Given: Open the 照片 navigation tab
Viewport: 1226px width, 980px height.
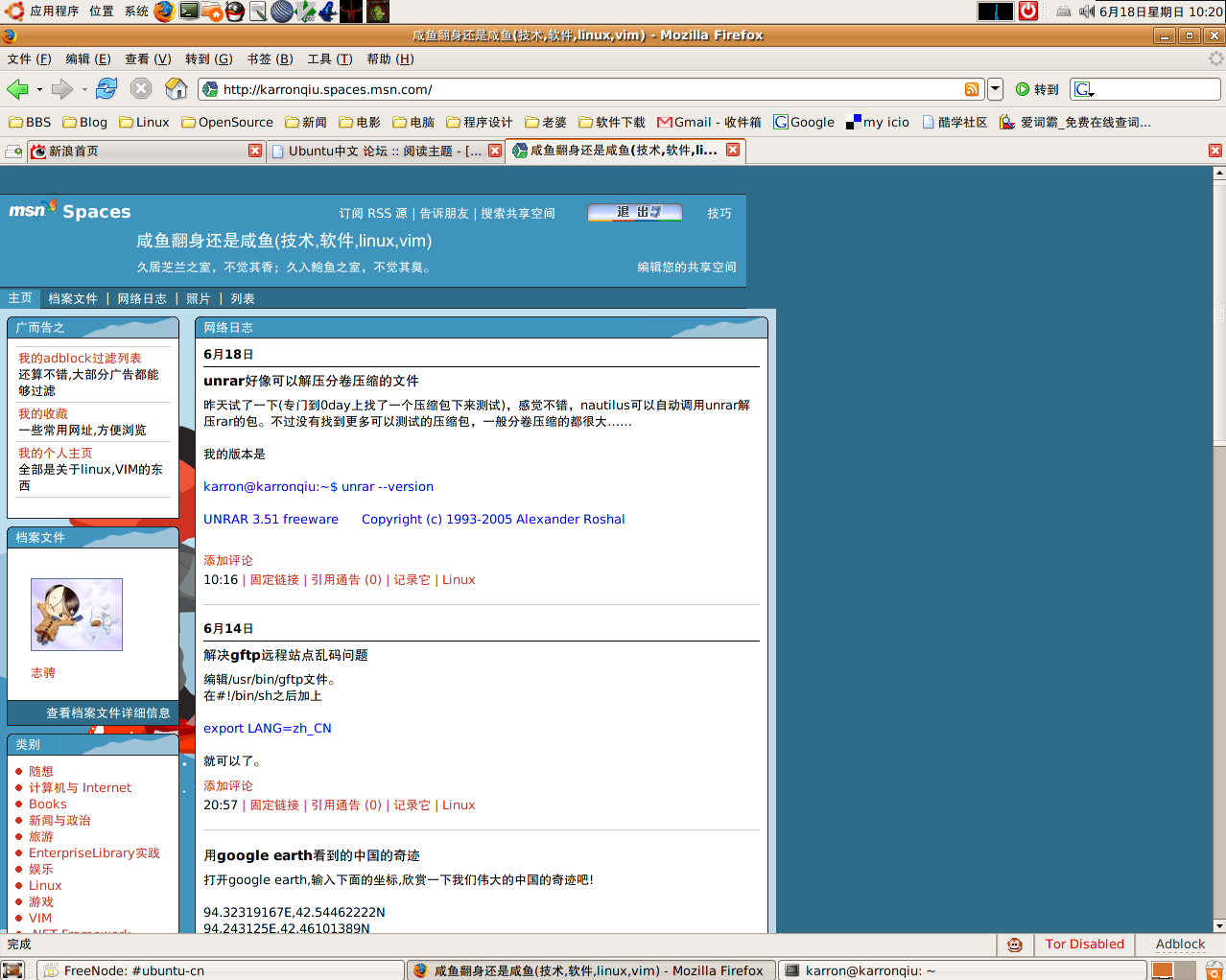Looking at the screenshot, I should (x=199, y=299).
